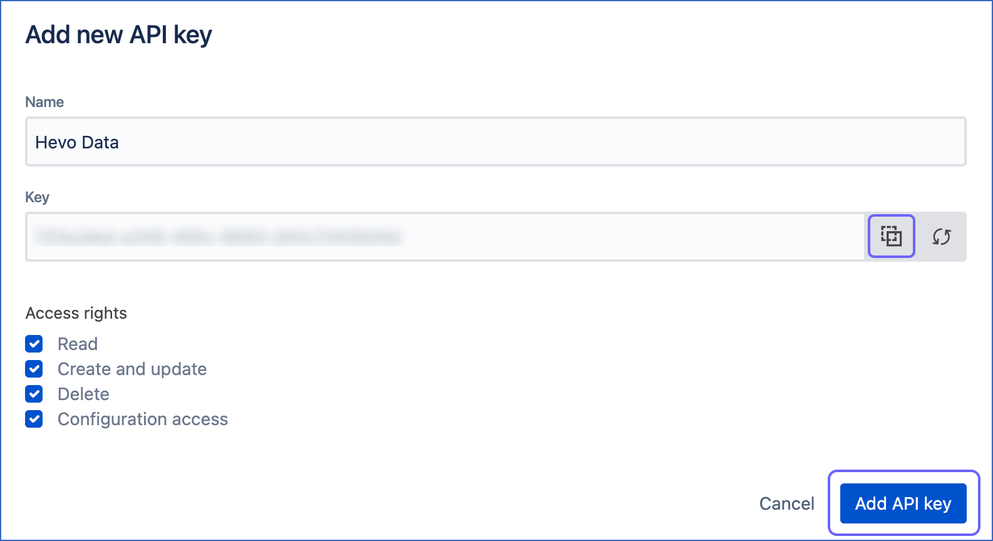Focus the Name field containing Hevo Data
The width and height of the screenshot is (993, 541).
[495, 142]
